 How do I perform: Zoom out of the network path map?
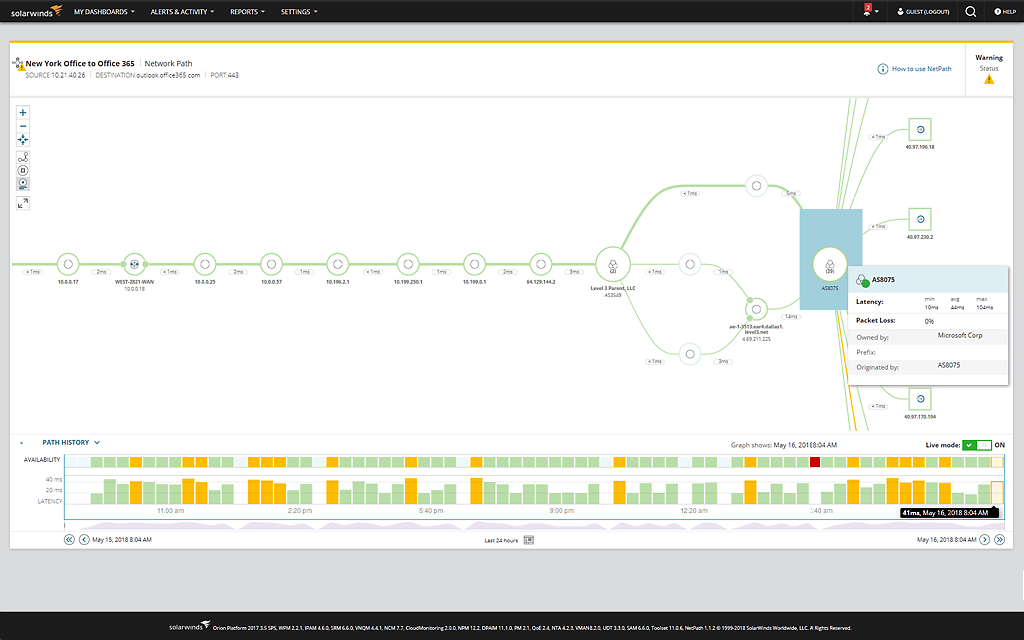[x=22, y=126]
